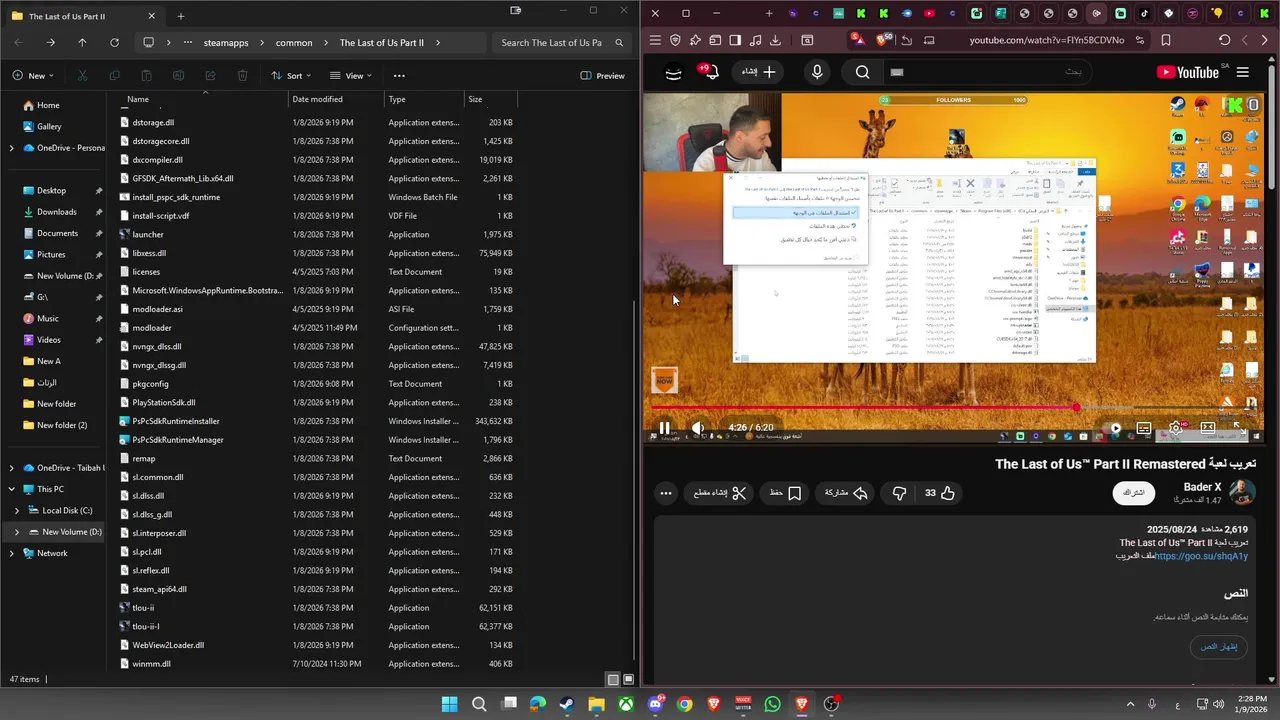Switch to red YouTube browser tab
The height and width of the screenshot is (720, 1280).
click(930, 13)
